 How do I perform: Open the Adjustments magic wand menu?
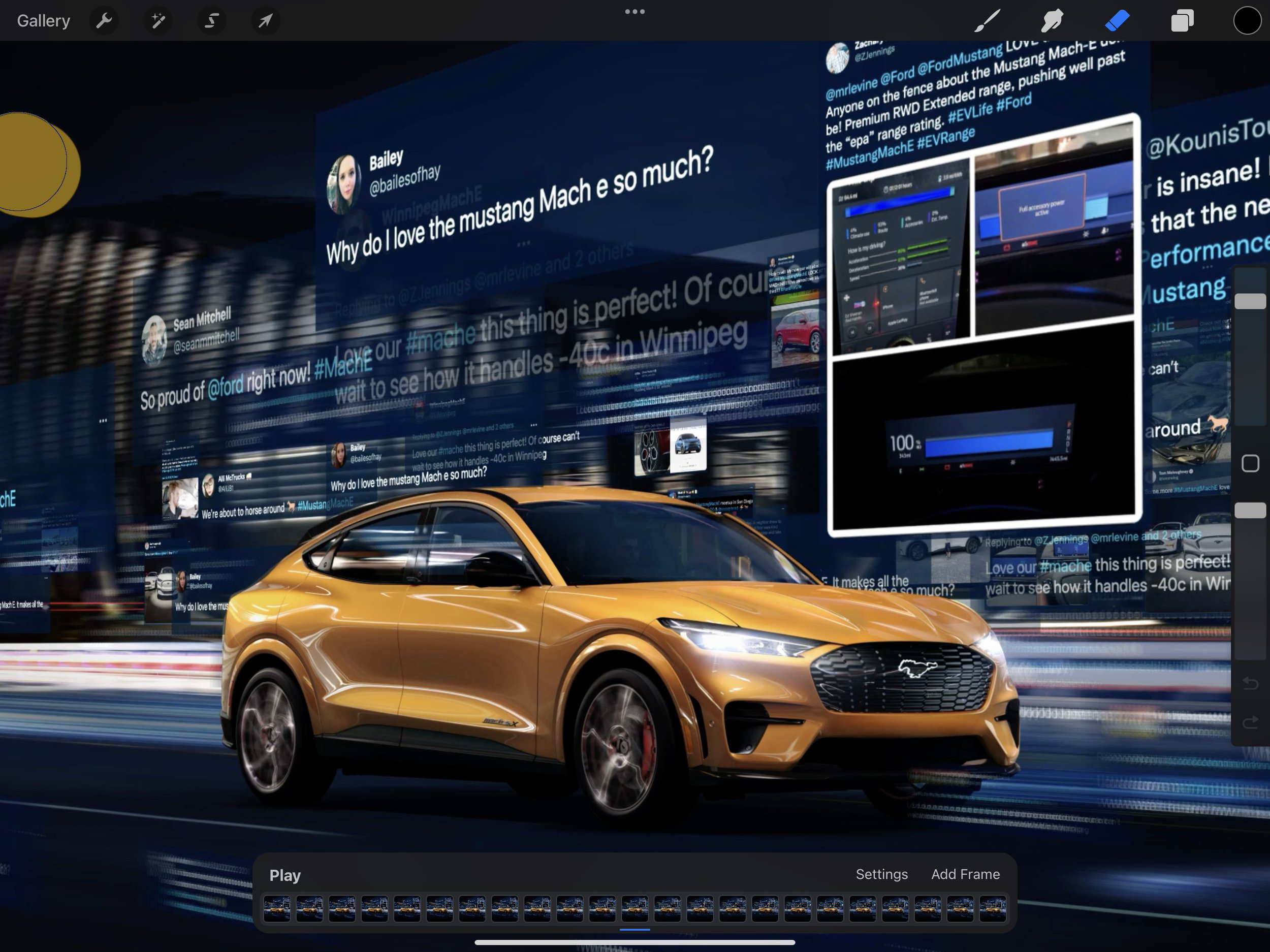click(x=158, y=21)
